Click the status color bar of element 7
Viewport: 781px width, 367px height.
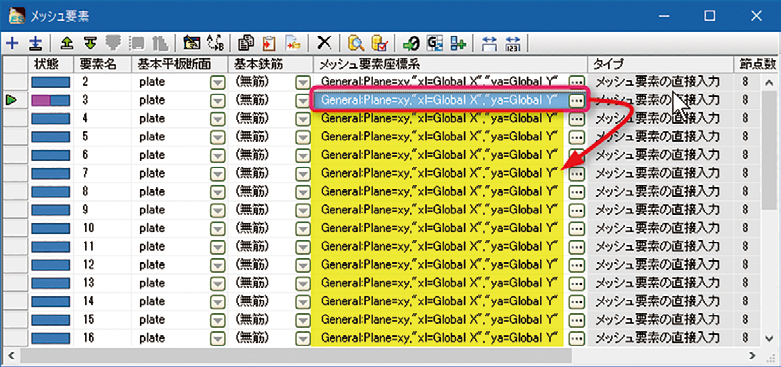tap(50, 173)
